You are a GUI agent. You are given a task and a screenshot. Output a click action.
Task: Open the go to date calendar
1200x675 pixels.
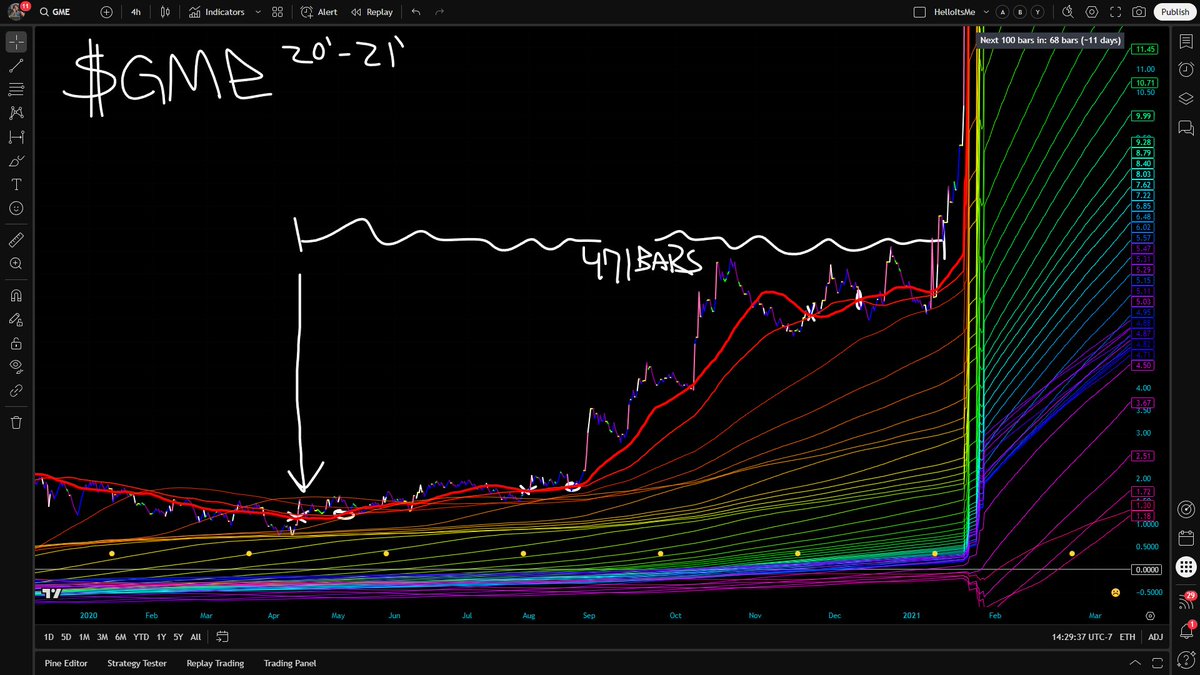click(222, 637)
